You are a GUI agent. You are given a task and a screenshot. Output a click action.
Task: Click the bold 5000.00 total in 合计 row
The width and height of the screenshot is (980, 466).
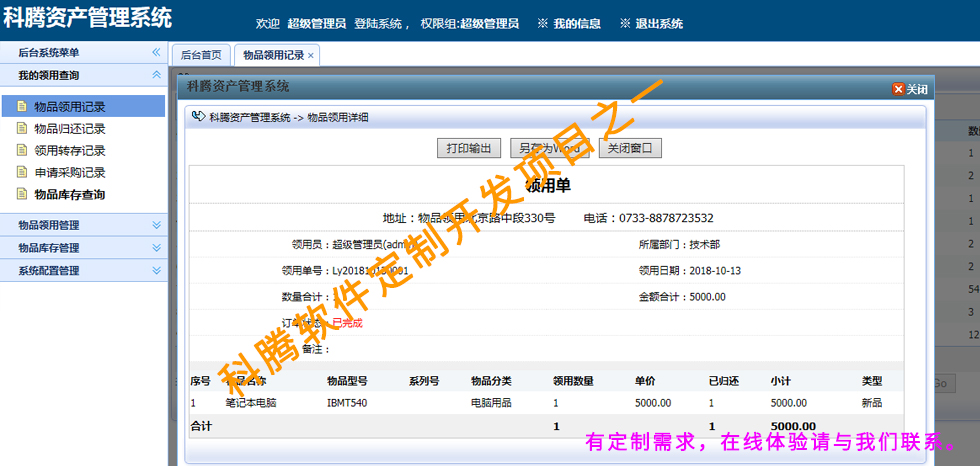[794, 427]
